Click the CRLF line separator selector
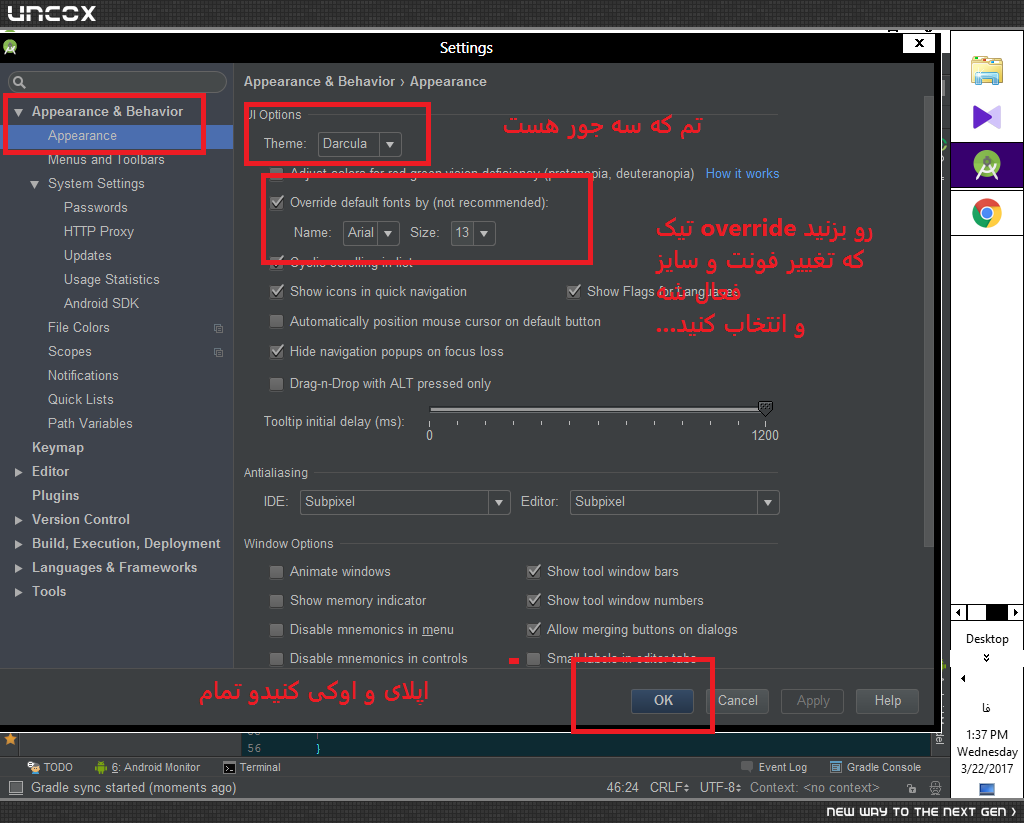The height and width of the screenshot is (823, 1024). pos(669,788)
